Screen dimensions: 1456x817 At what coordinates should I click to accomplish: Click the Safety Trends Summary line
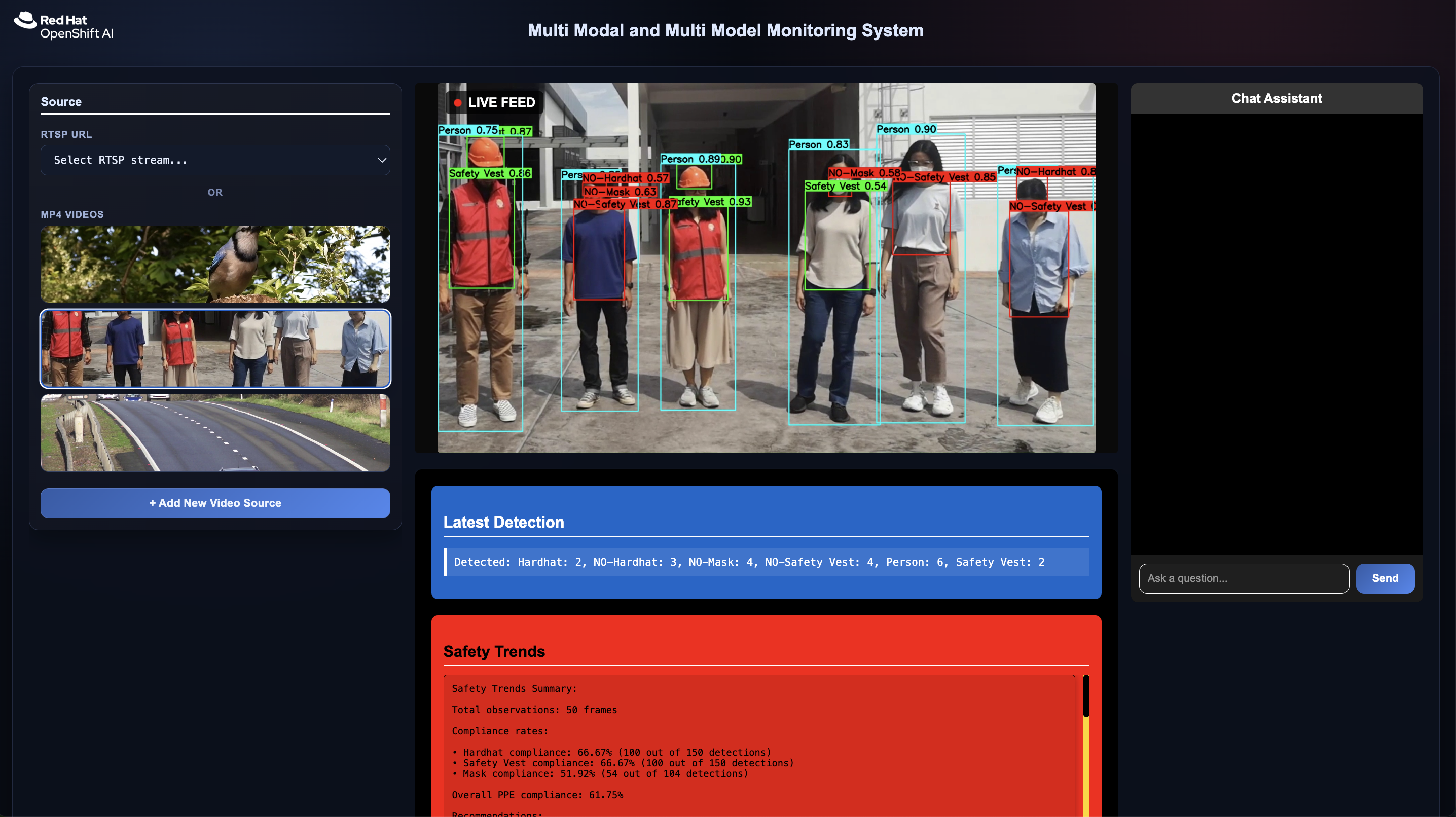tap(514, 688)
